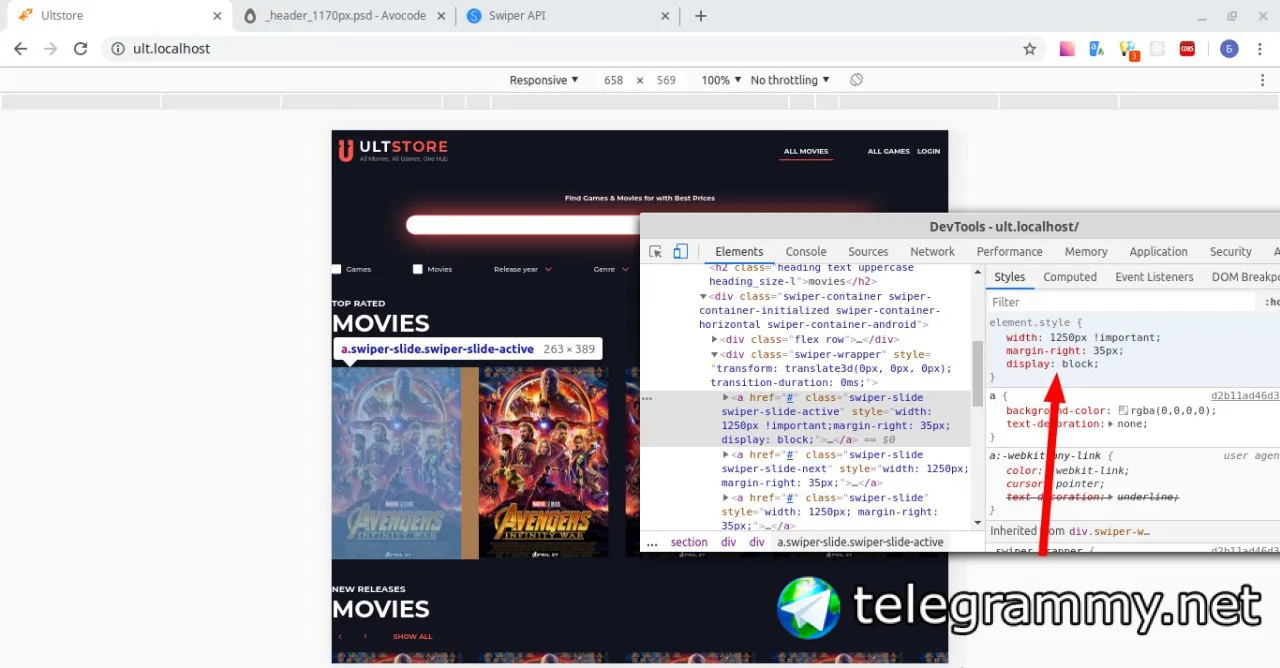Open the Computed styles tab

pyautogui.click(x=1070, y=277)
